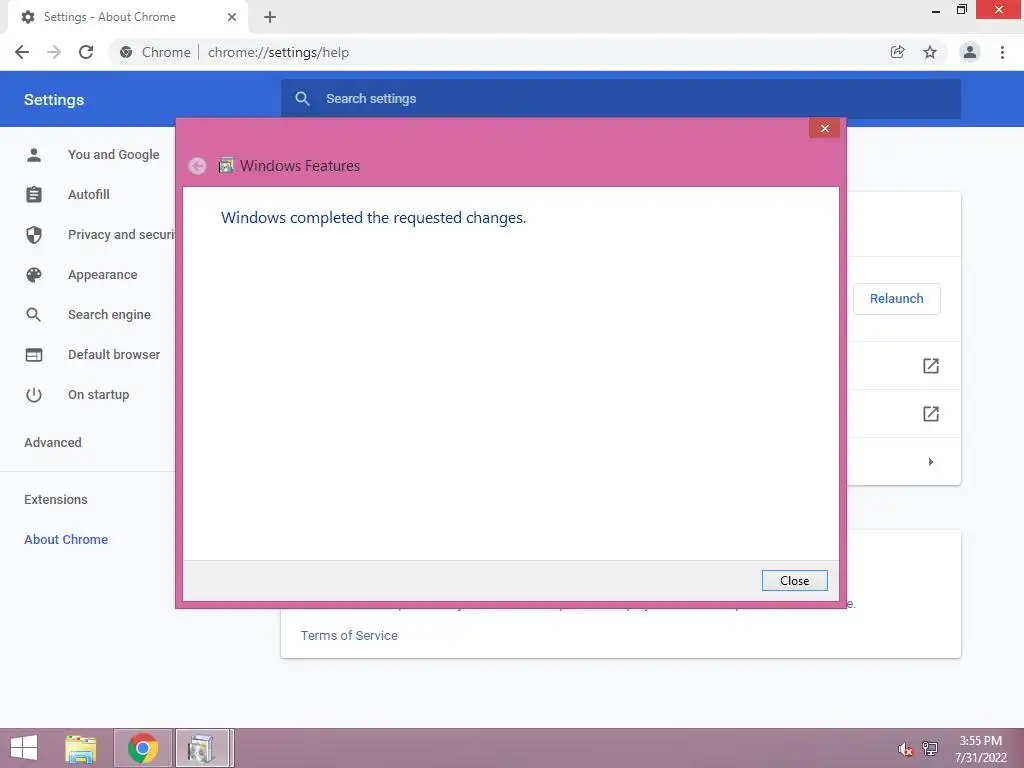Click the Default browser window icon
Screen dimensions: 1024x768
(34, 355)
